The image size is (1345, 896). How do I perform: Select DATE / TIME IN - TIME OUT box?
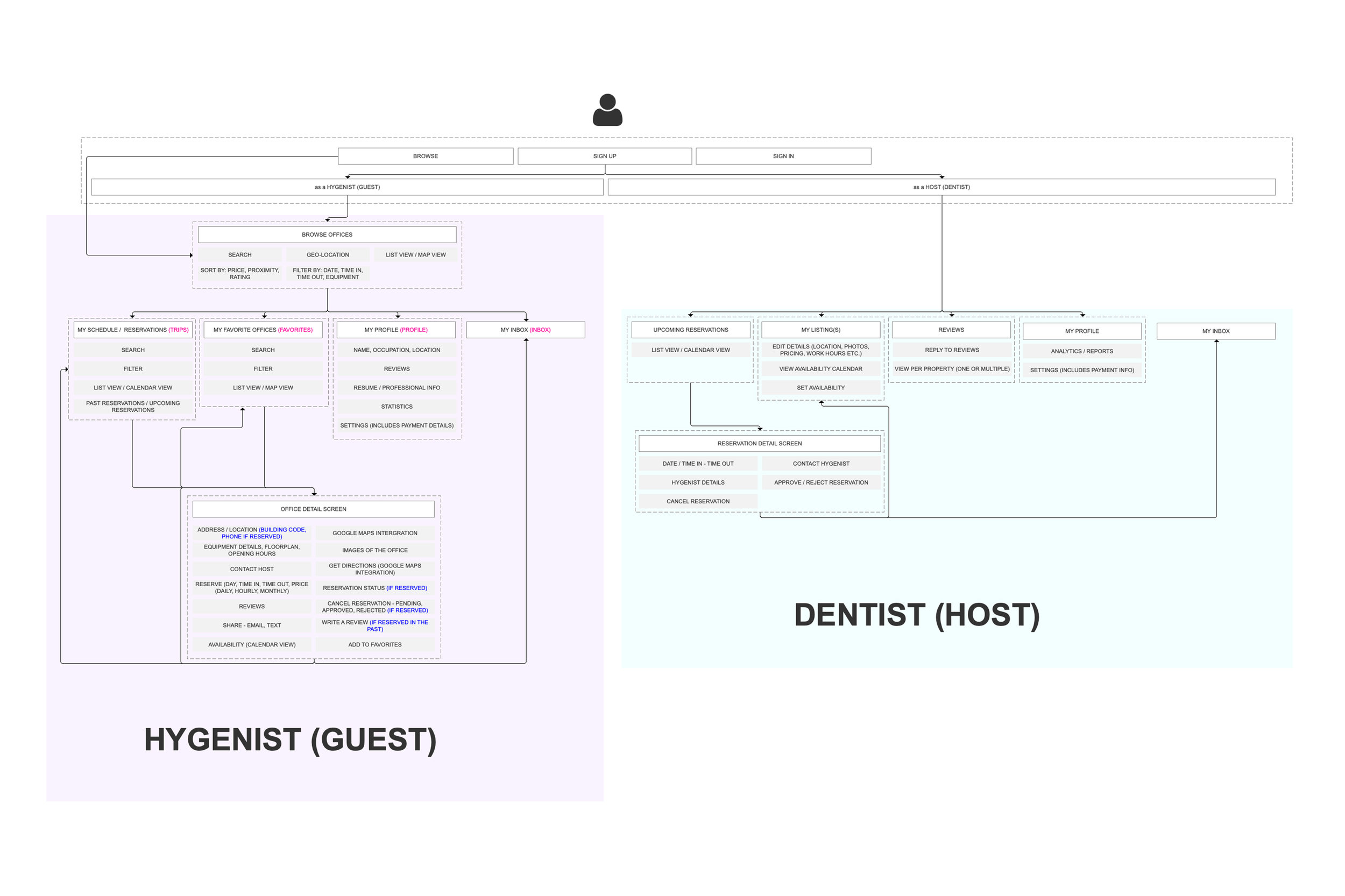pos(698,464)
